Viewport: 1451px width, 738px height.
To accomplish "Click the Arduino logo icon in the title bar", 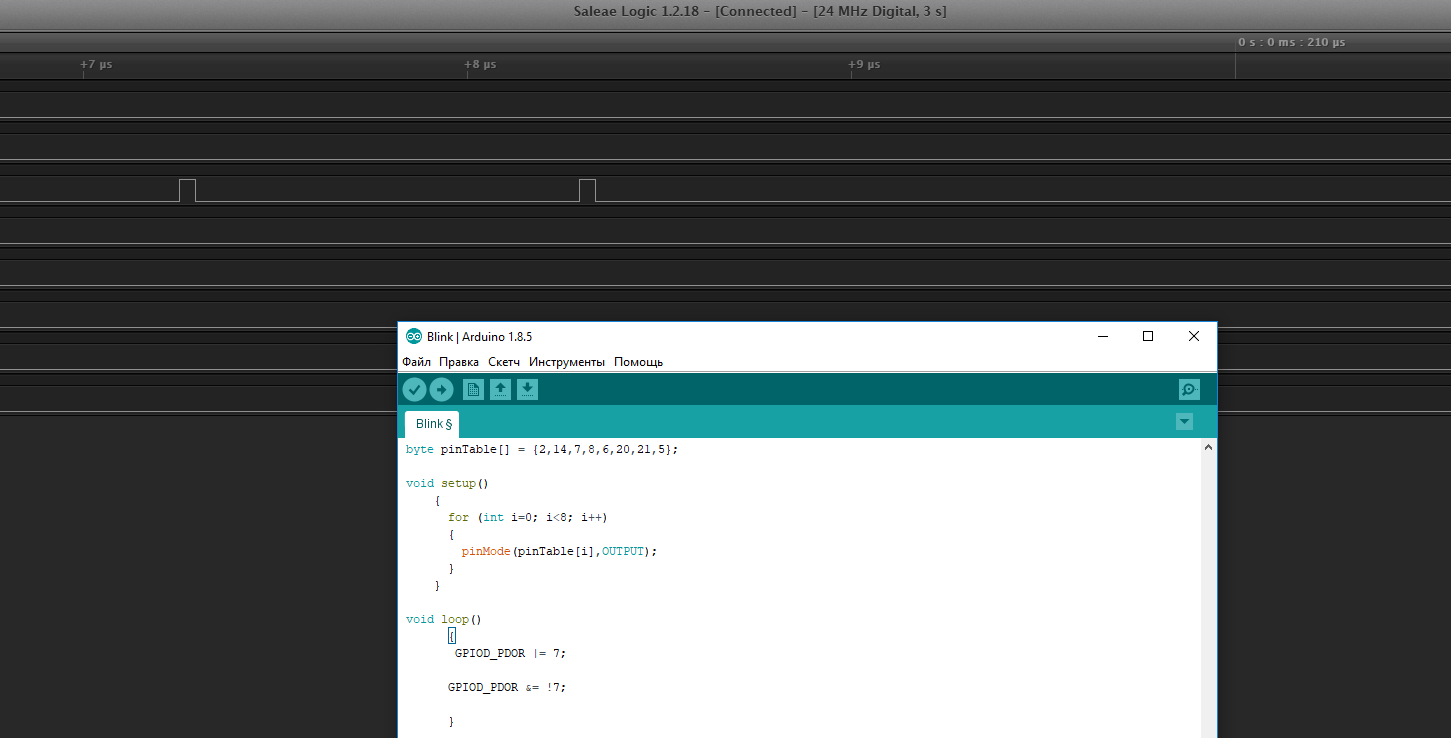I will tap(413, 336).
